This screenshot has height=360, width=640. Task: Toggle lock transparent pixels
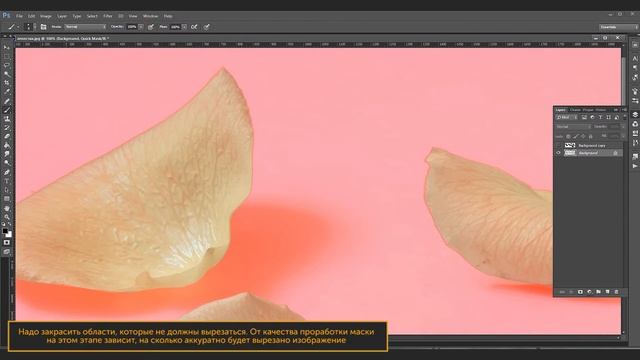pyautogui.click(x=568, y=136)
